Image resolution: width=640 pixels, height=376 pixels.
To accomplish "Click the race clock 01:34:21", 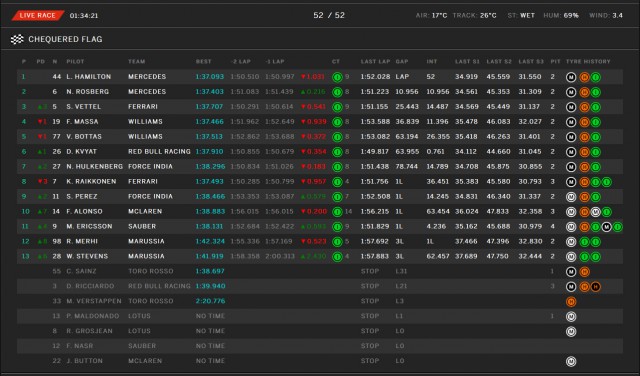I will coord(84,16).
